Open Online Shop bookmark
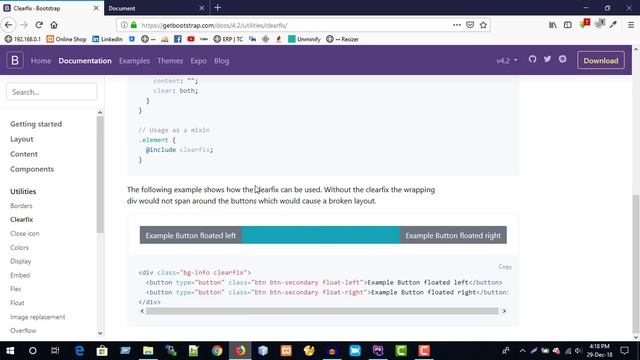Viewport: 640px width, 360px height. tap(66, 39)
